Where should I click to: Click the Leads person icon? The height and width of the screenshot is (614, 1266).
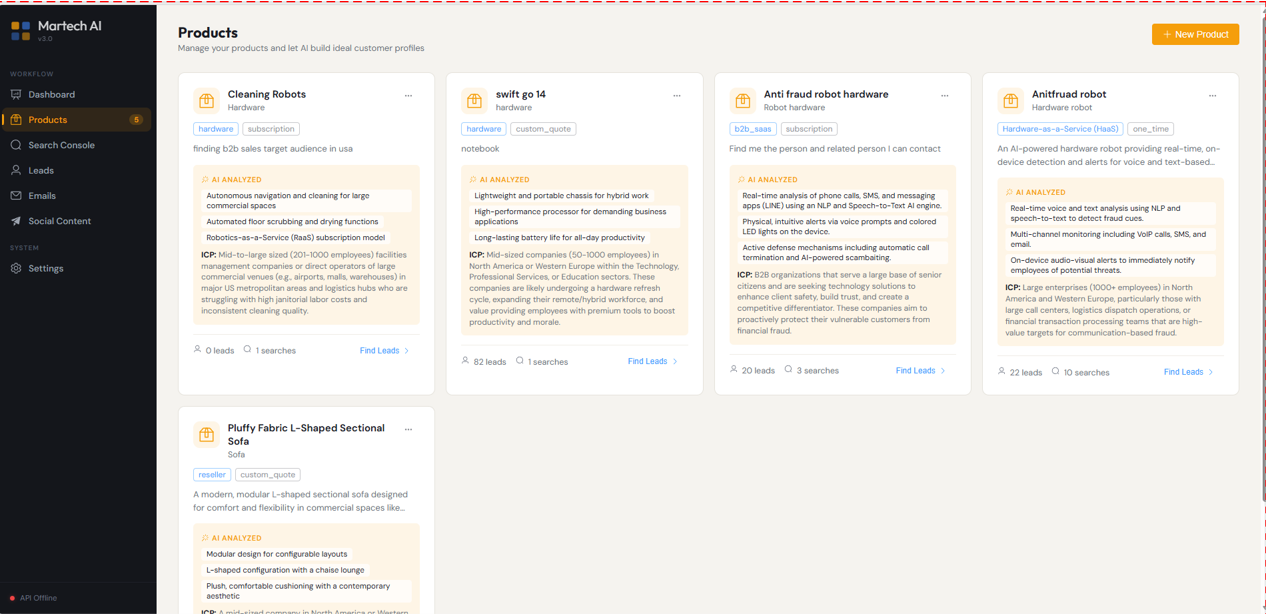[x=16, y=170]
